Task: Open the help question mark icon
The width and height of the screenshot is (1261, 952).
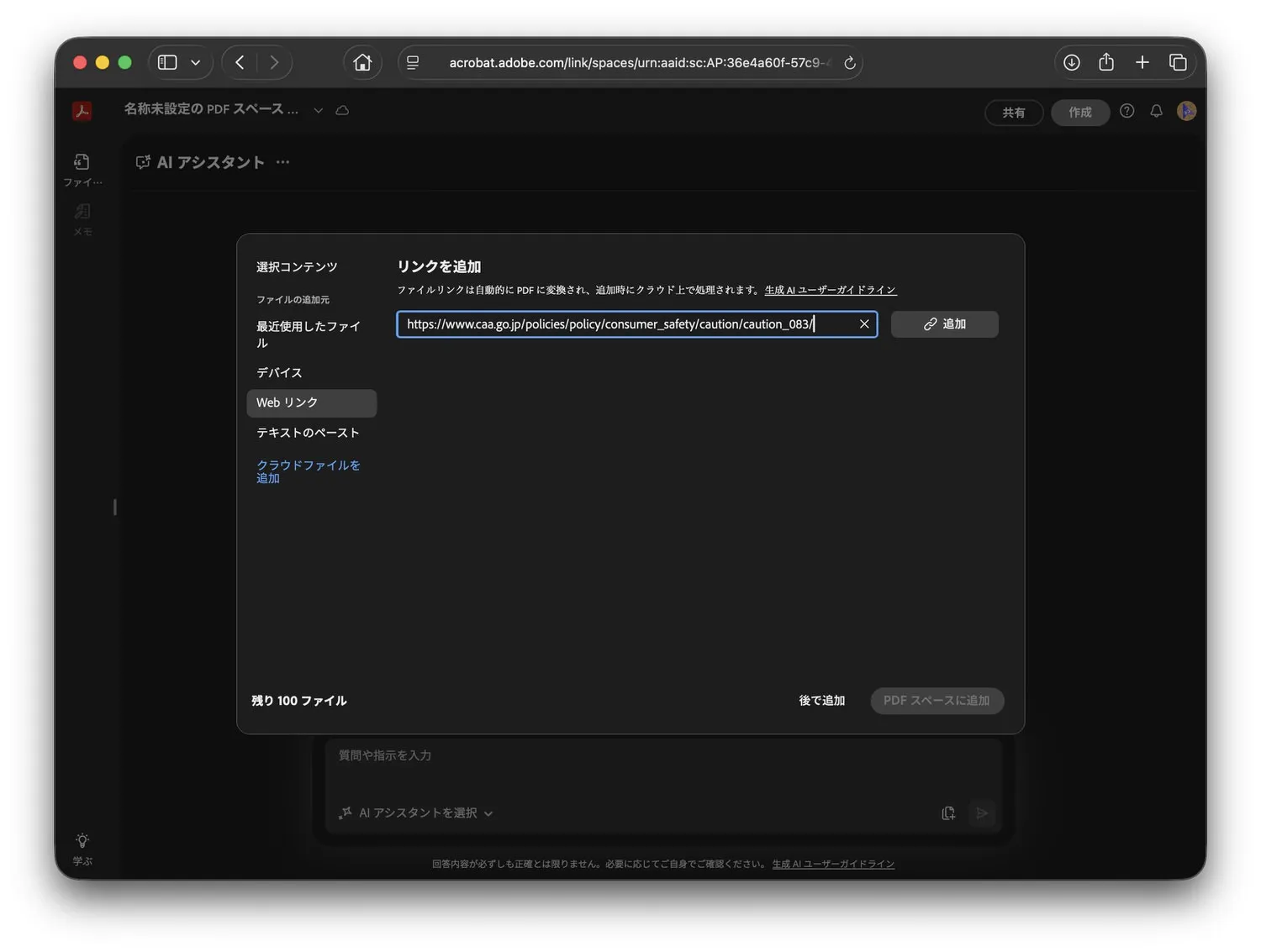Action: click(1126, 111)
